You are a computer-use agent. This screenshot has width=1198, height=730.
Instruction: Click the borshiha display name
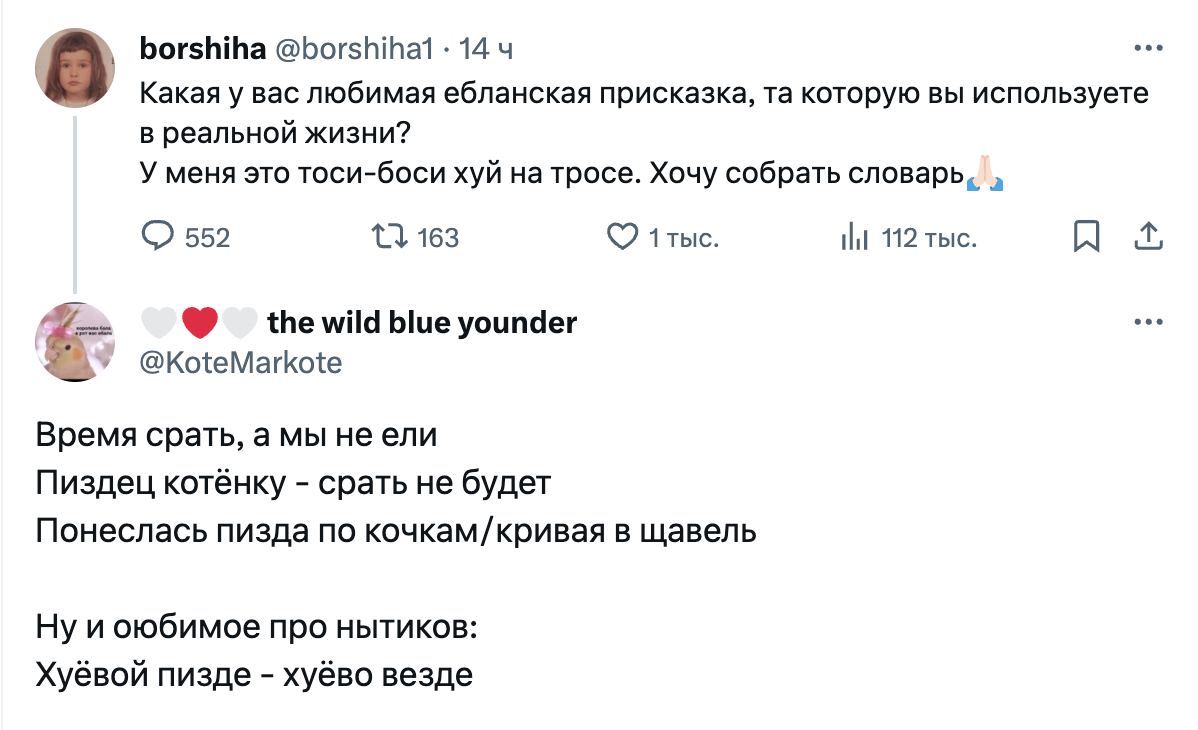[x=202, y=46]
